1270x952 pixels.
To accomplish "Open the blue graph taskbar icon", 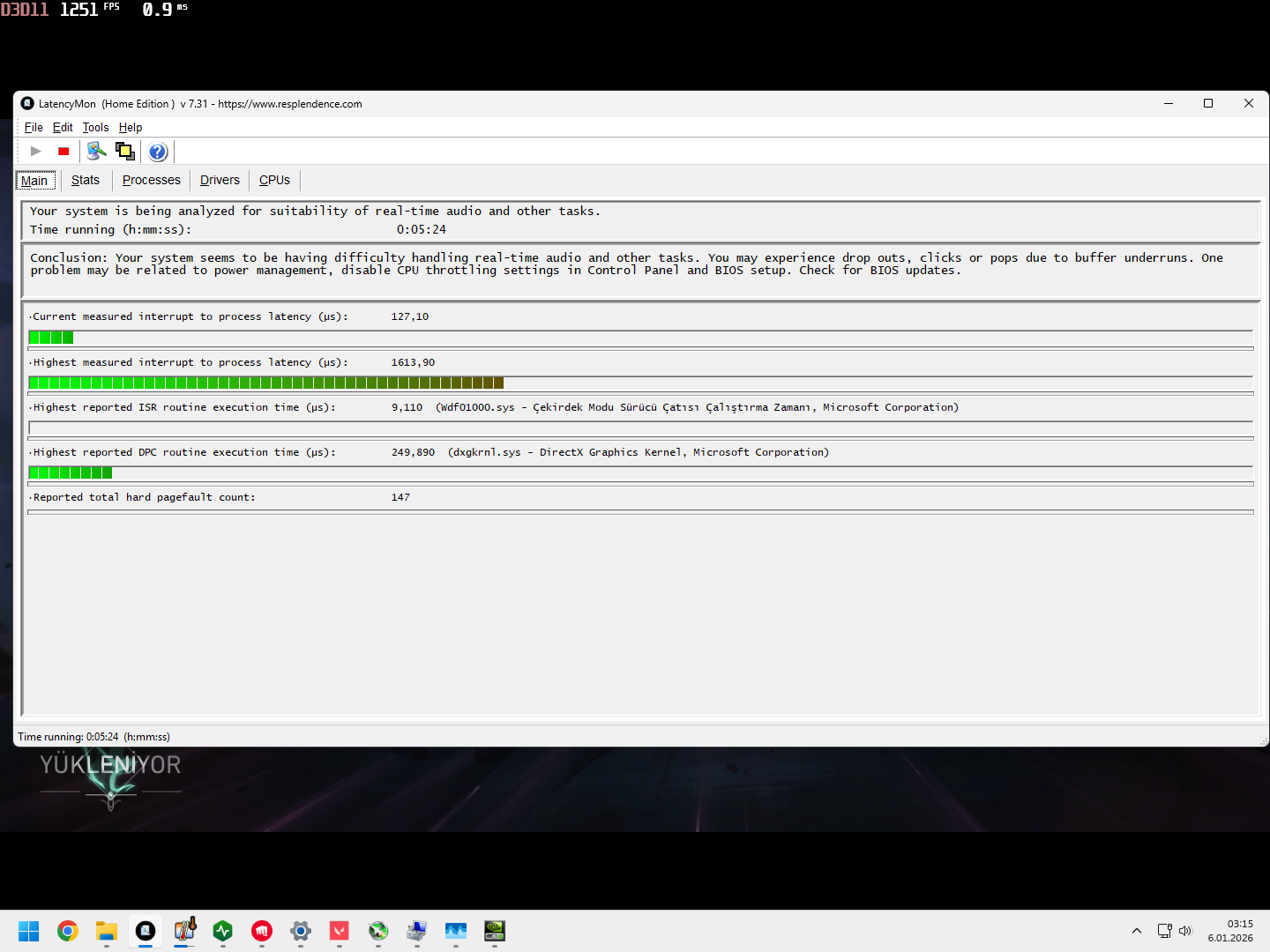I will point(456,931).
